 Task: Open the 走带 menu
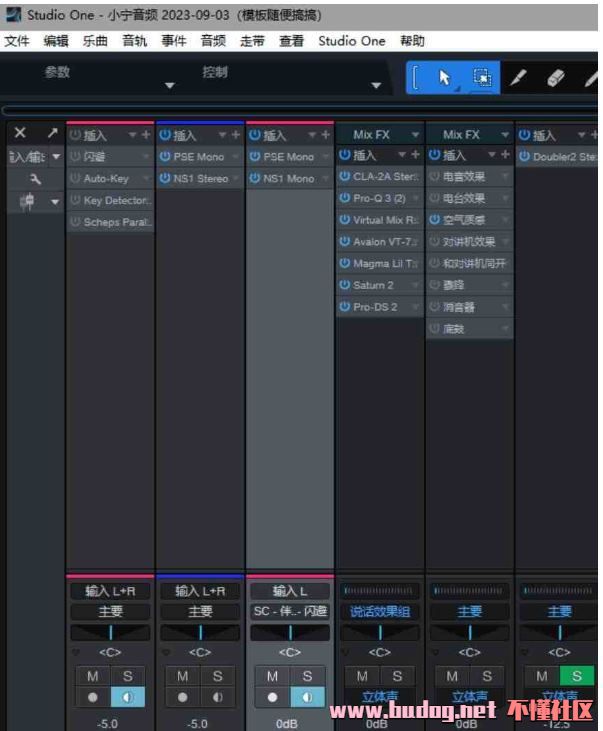tap(252, 41)
